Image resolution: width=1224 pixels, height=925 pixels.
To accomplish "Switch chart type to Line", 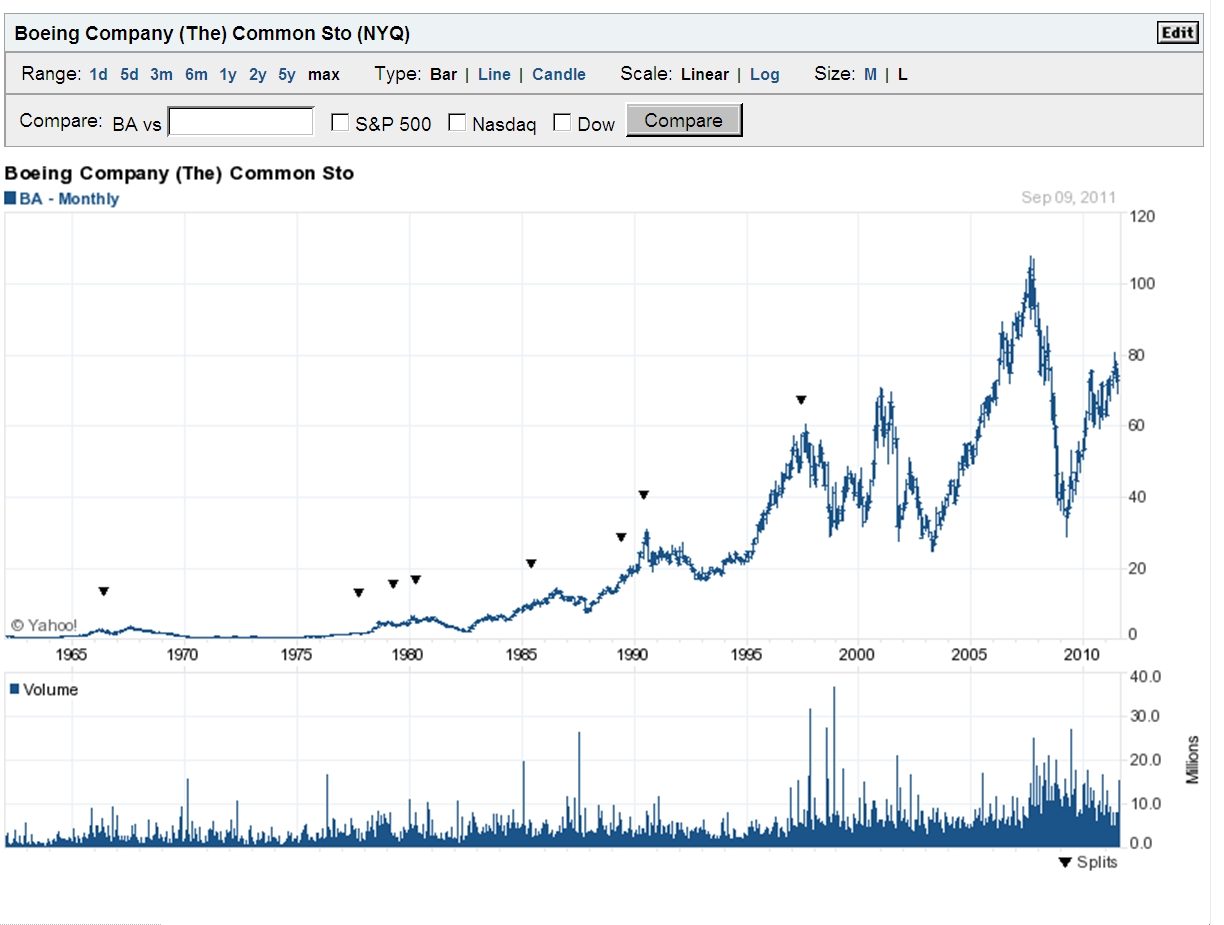I will coord(494,74).
